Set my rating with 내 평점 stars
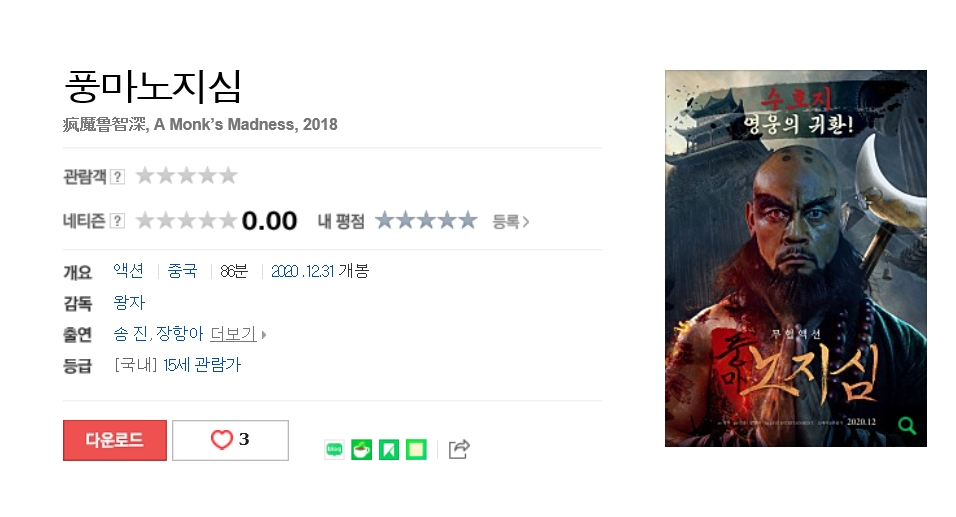This screenshot has height=517, width=956. pyautogui.click(x=426, y=220)
